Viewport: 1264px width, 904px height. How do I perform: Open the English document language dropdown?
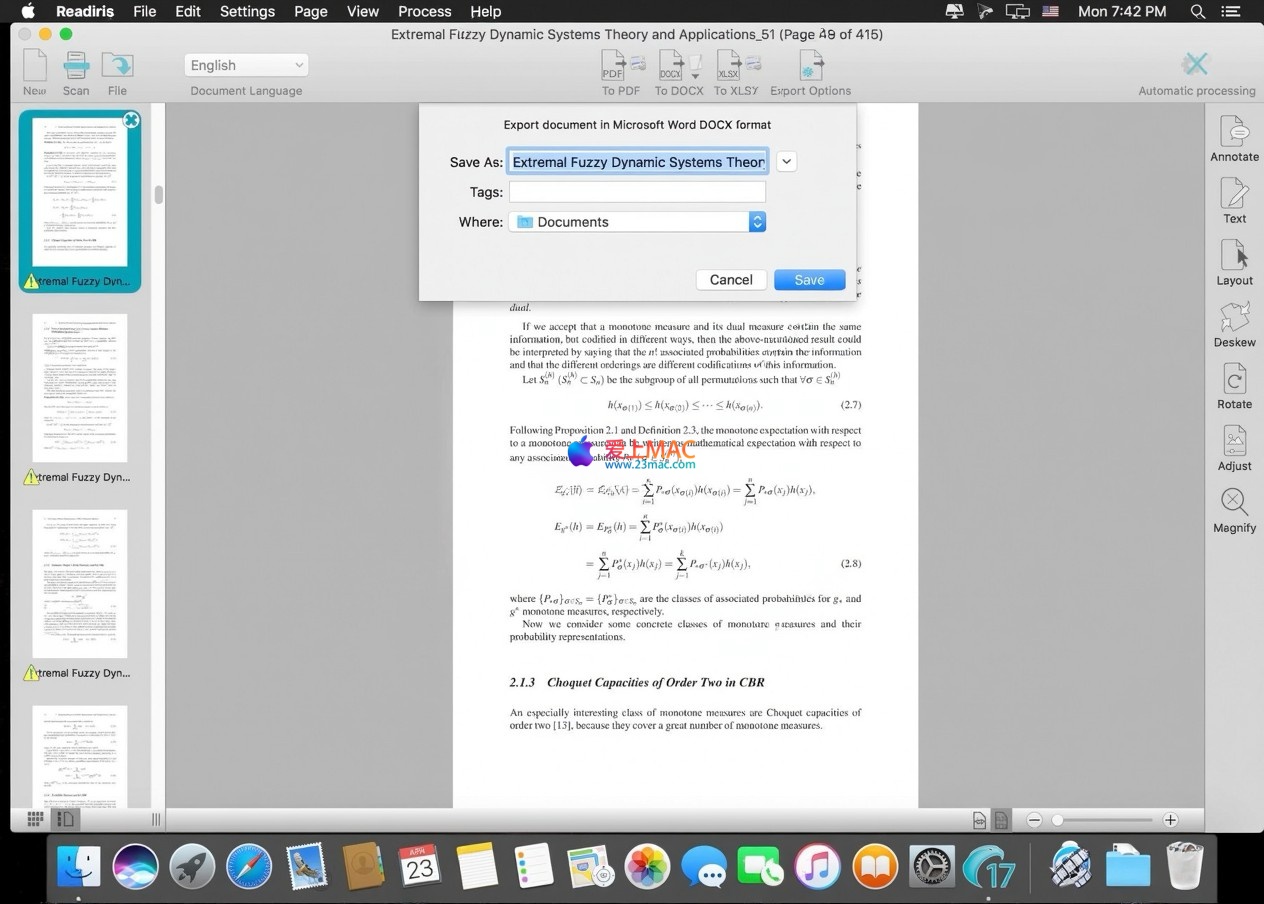coord(246,65)
